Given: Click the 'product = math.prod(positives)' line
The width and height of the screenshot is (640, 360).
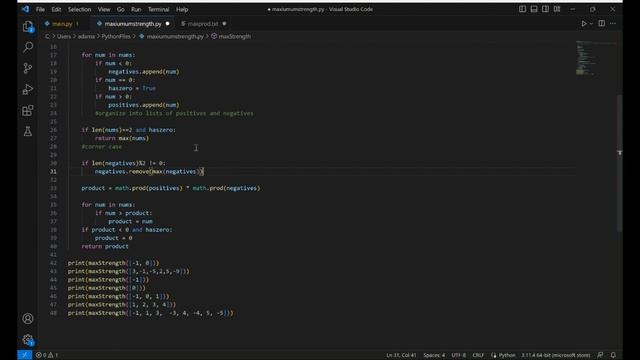Looking at the screenshot, I should coord(171,188).
